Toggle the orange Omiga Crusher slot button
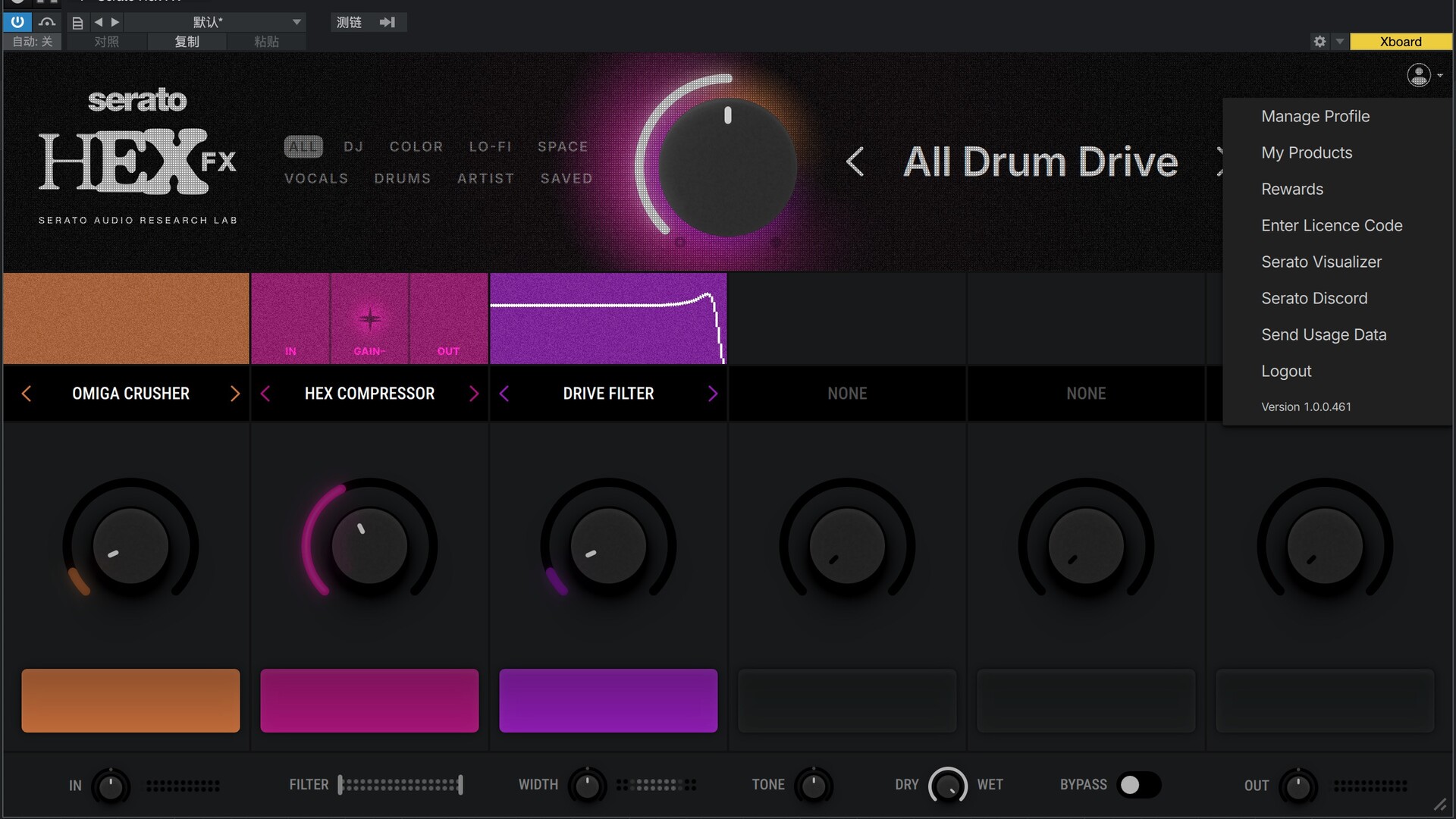The height and width of the screenshot is (819, 1456). tap(130, 701)
